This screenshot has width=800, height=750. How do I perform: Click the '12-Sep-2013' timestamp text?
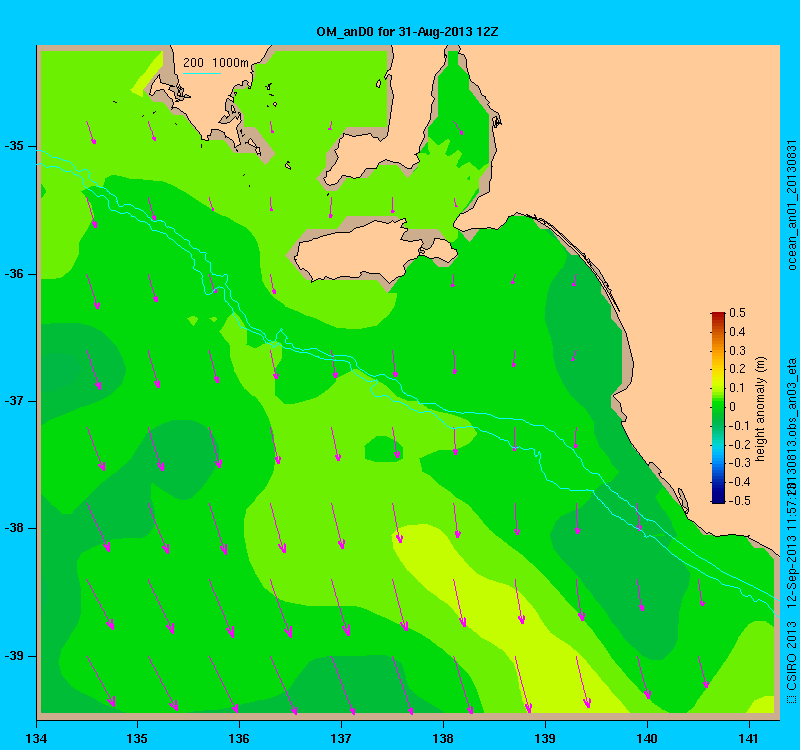coord(791,570)
